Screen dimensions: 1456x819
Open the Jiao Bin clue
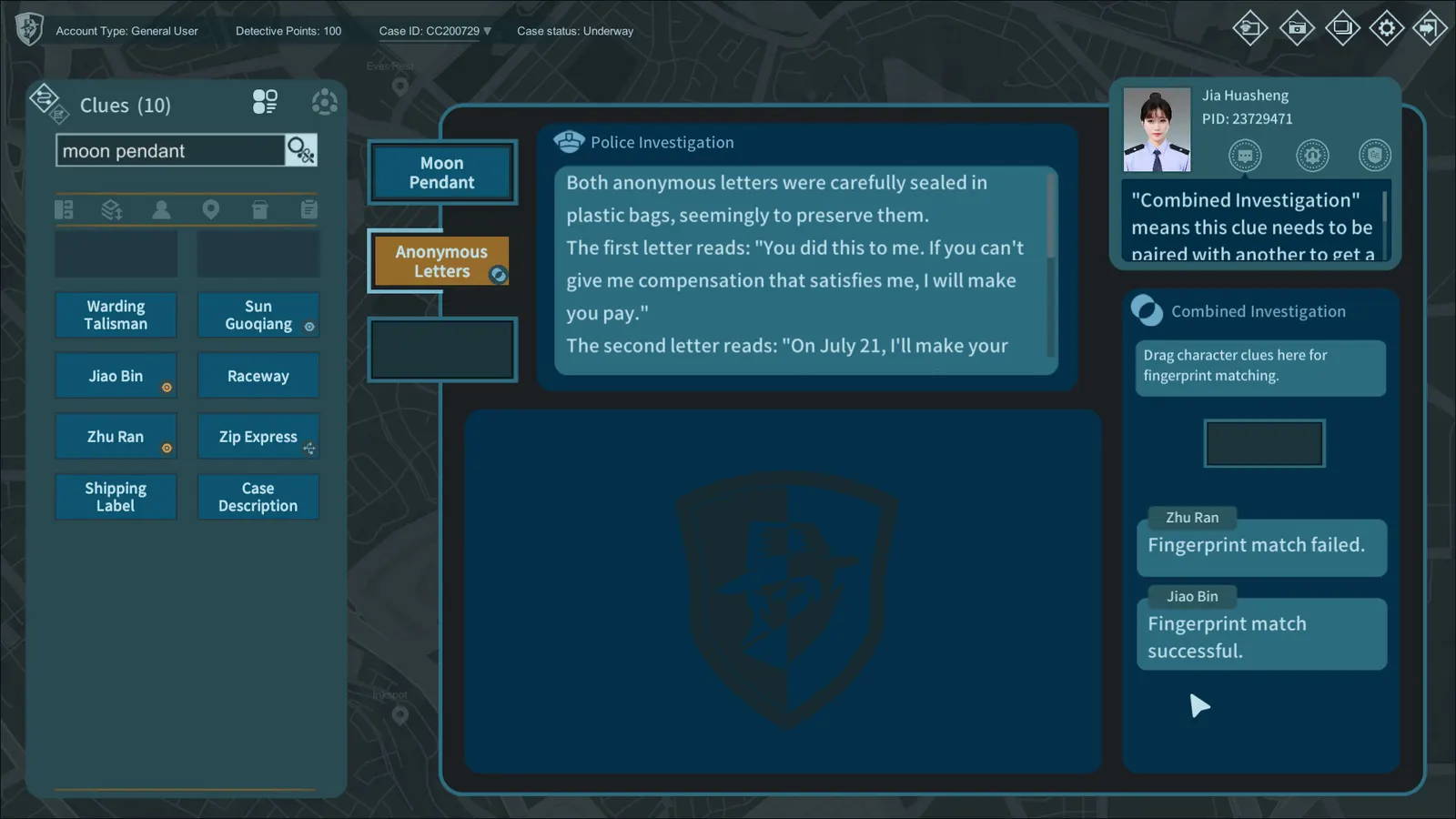[116, 376]
